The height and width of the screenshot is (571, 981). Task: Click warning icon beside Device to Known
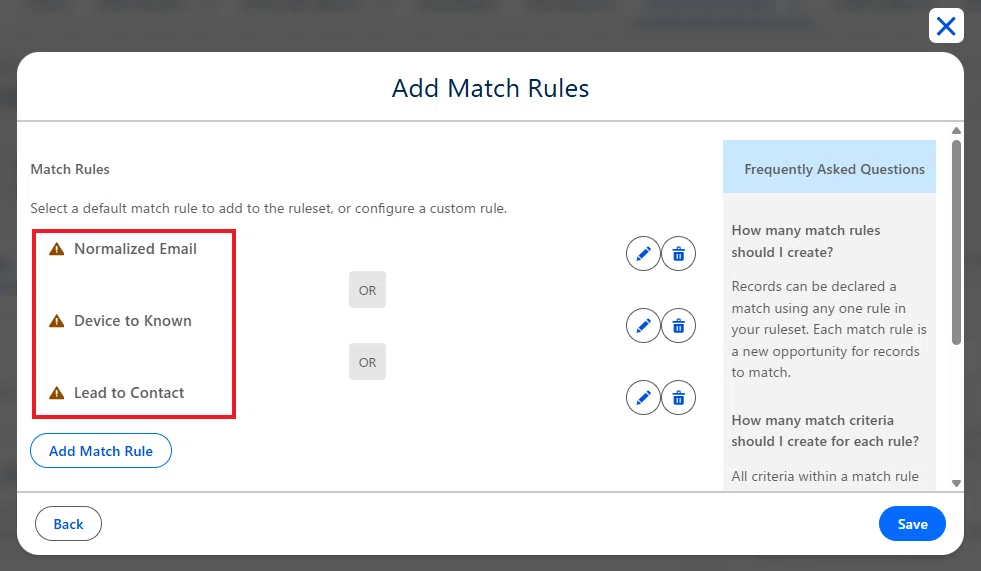click(57, 321)
